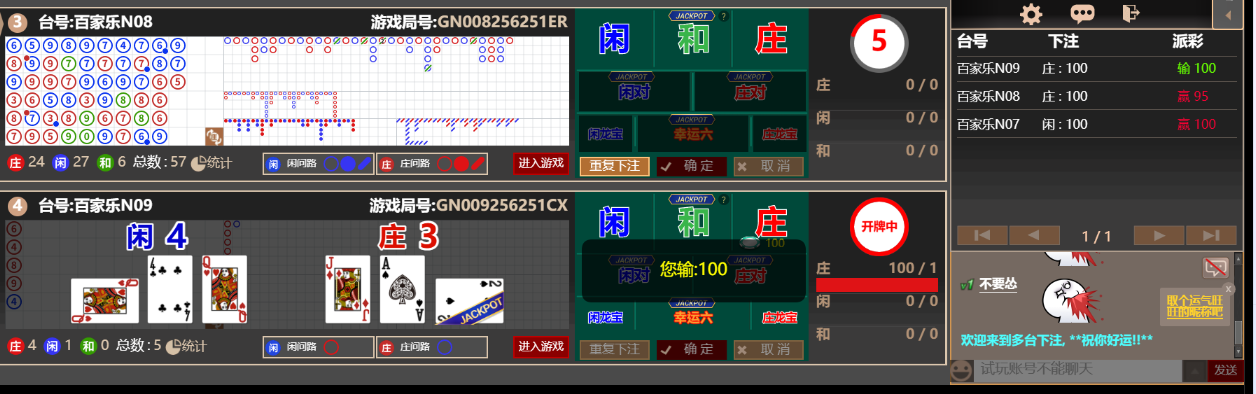Click chat username 不要怂
The image size is (1256, 394).
click(998, 284)
